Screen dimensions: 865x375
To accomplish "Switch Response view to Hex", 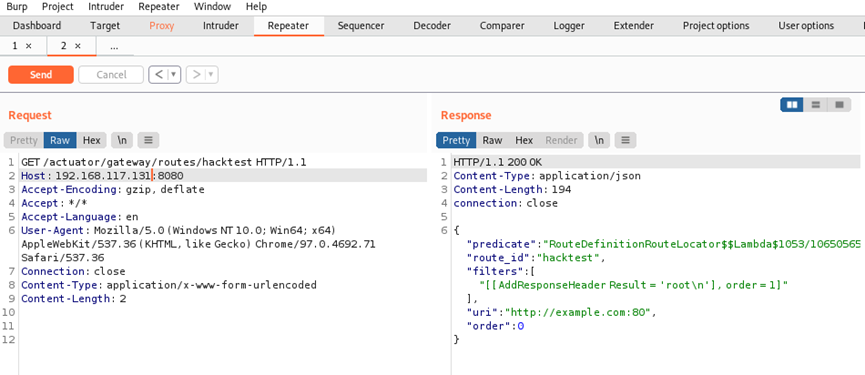I will [x=524, y=141].
